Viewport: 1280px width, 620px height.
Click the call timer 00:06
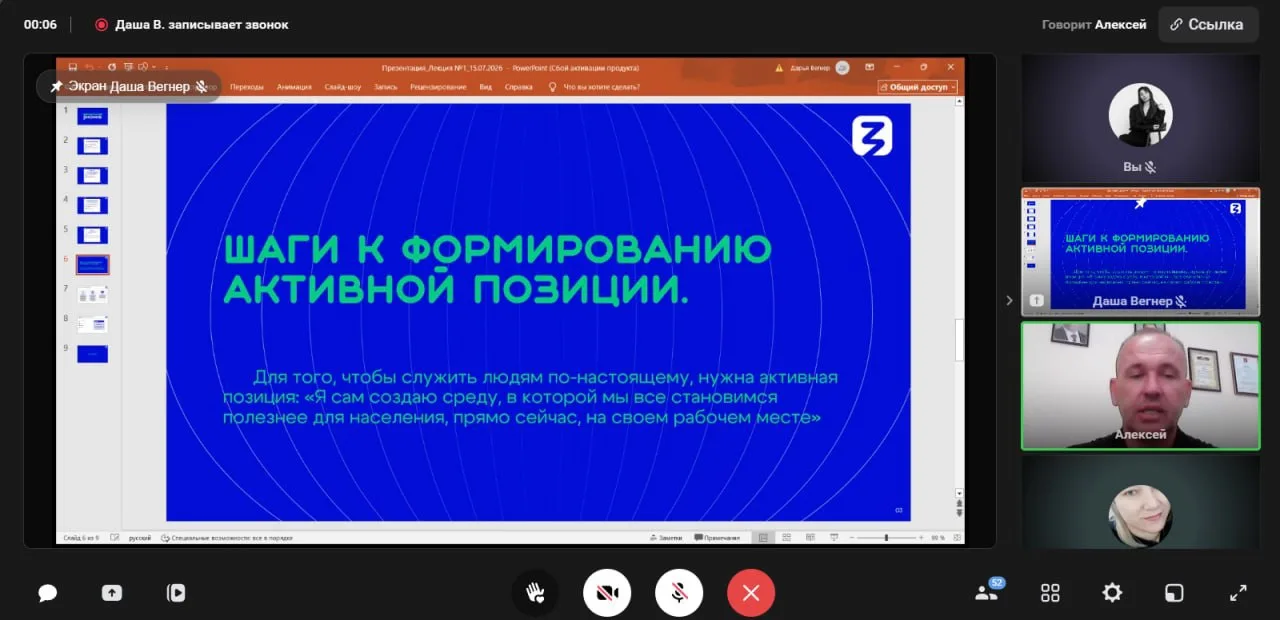tap(40, 25)
